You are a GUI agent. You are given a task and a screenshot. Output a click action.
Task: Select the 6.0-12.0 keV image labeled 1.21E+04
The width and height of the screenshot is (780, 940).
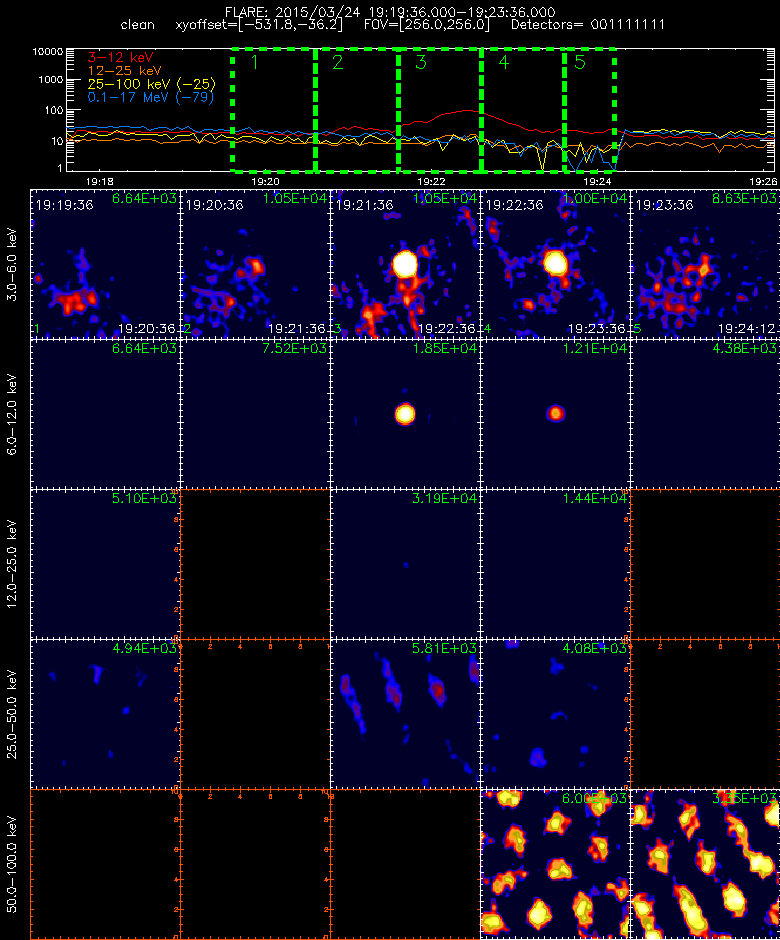[x=555, y=414]
